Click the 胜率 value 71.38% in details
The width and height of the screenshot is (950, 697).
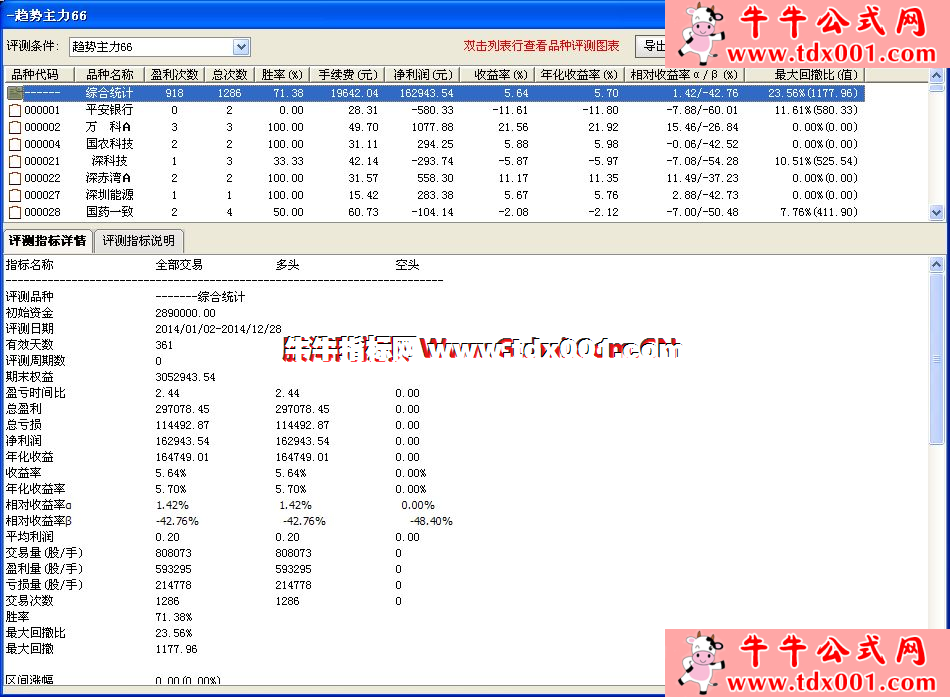(x=173, y=617)
